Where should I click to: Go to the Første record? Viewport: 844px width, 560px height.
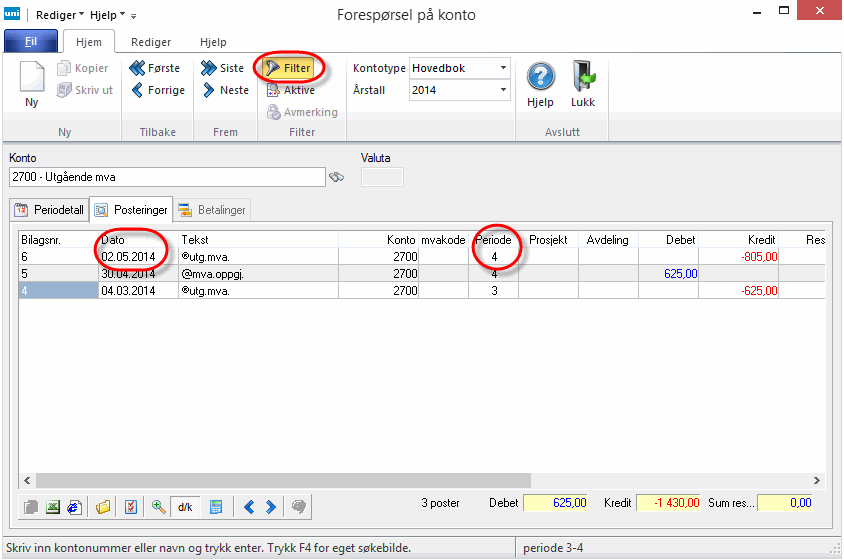click(155, 68)
